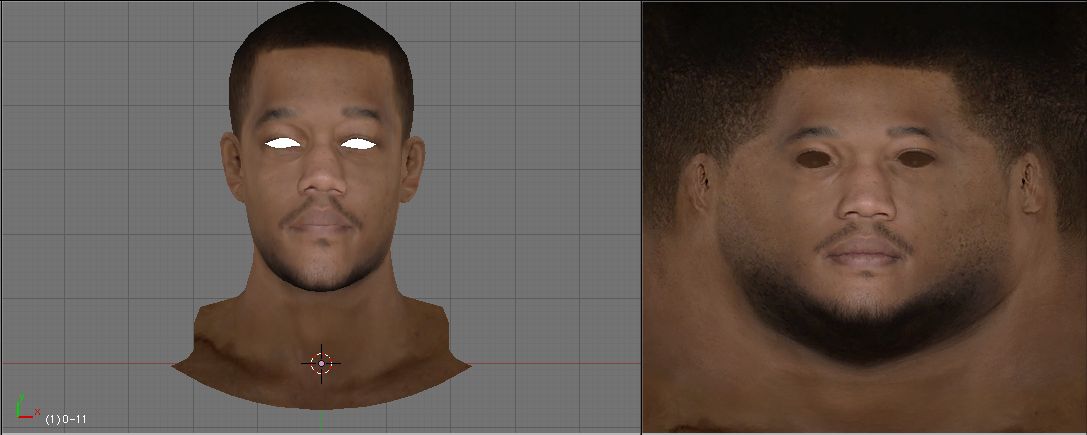Click the 3D cursor crosshair in viewport
Screen dimensions: 1087x435
(x=321, y=363)
